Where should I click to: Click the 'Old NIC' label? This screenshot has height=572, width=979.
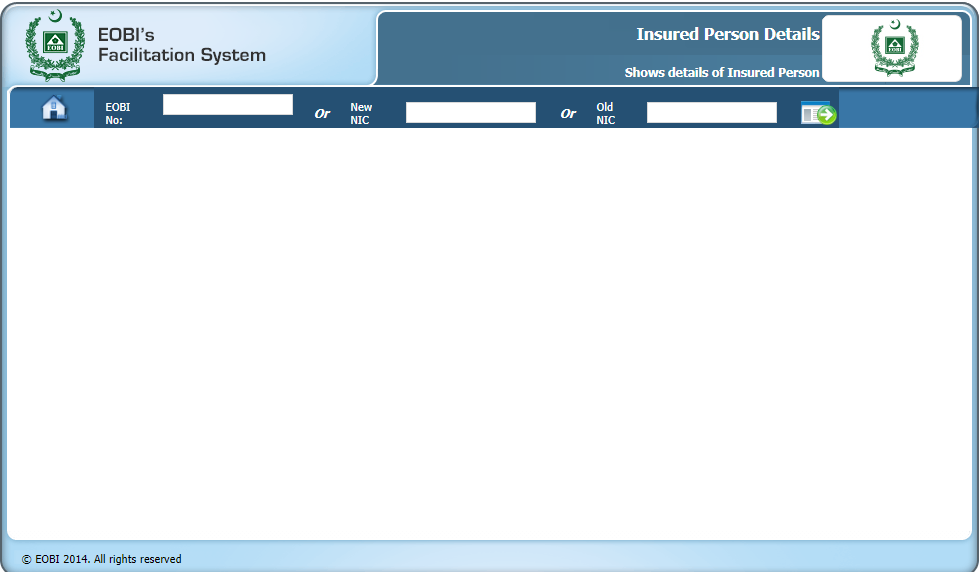pyautogui.click(x=606, y=114)
